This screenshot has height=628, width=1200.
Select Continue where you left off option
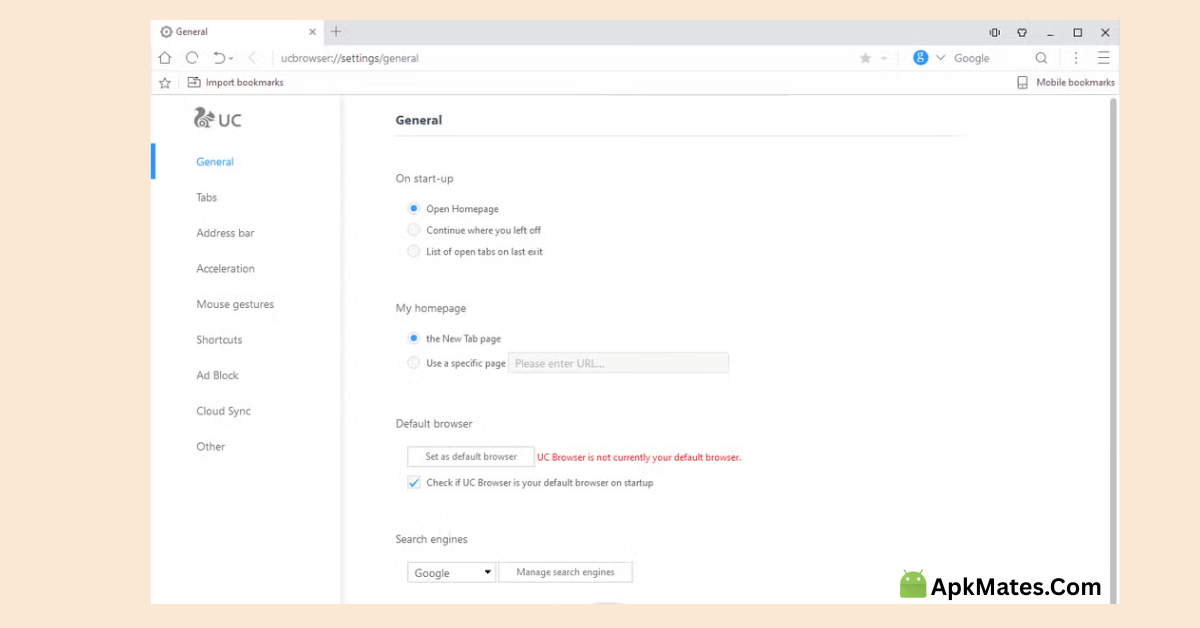[414, 230]
